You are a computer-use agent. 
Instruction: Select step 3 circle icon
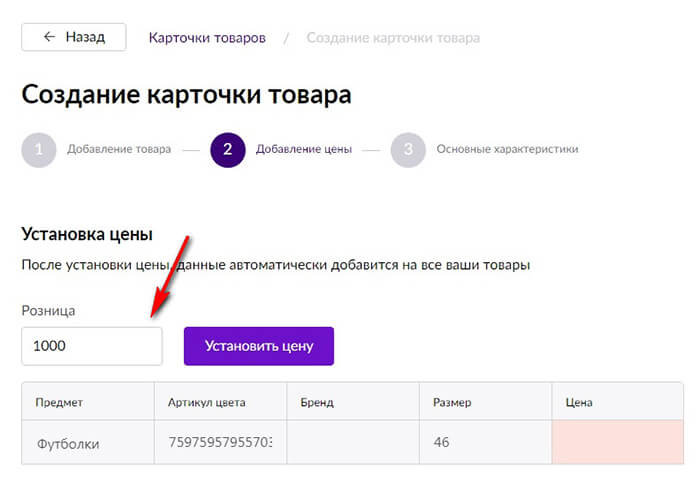click(408, 150)
